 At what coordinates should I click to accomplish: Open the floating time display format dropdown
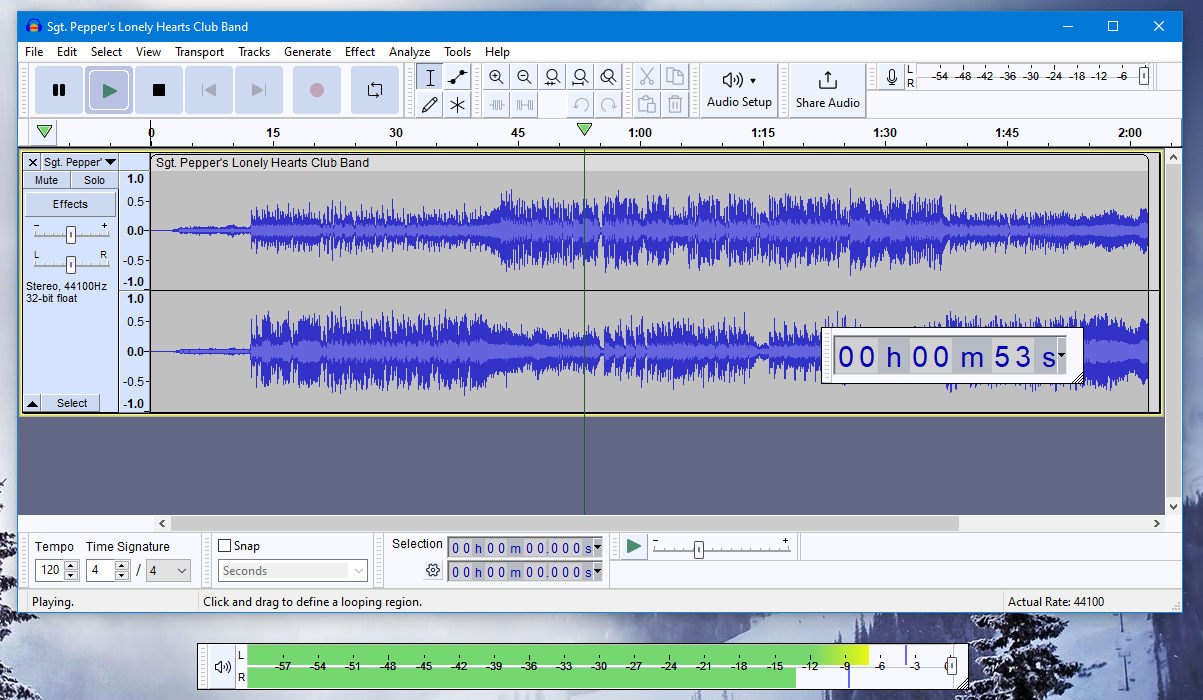click(x=1061, y=355)
